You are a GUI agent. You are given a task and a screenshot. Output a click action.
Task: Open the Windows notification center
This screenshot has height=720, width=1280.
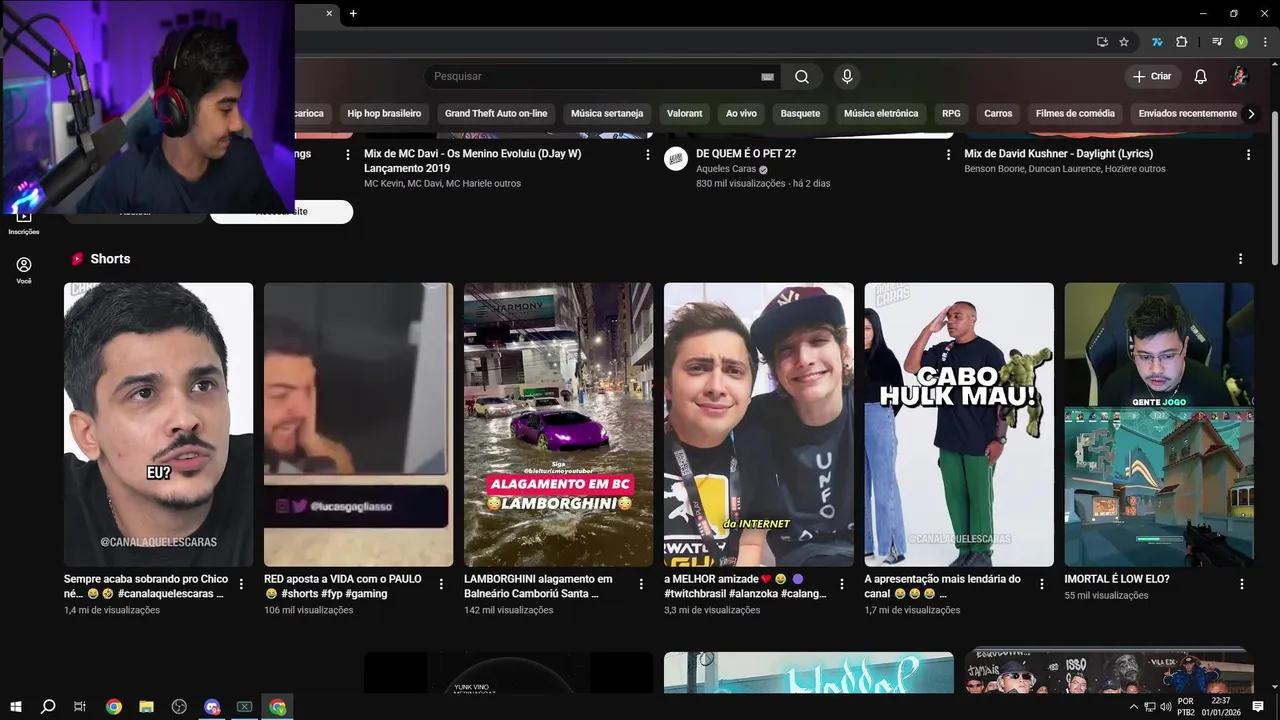[x=1258, y=707]
